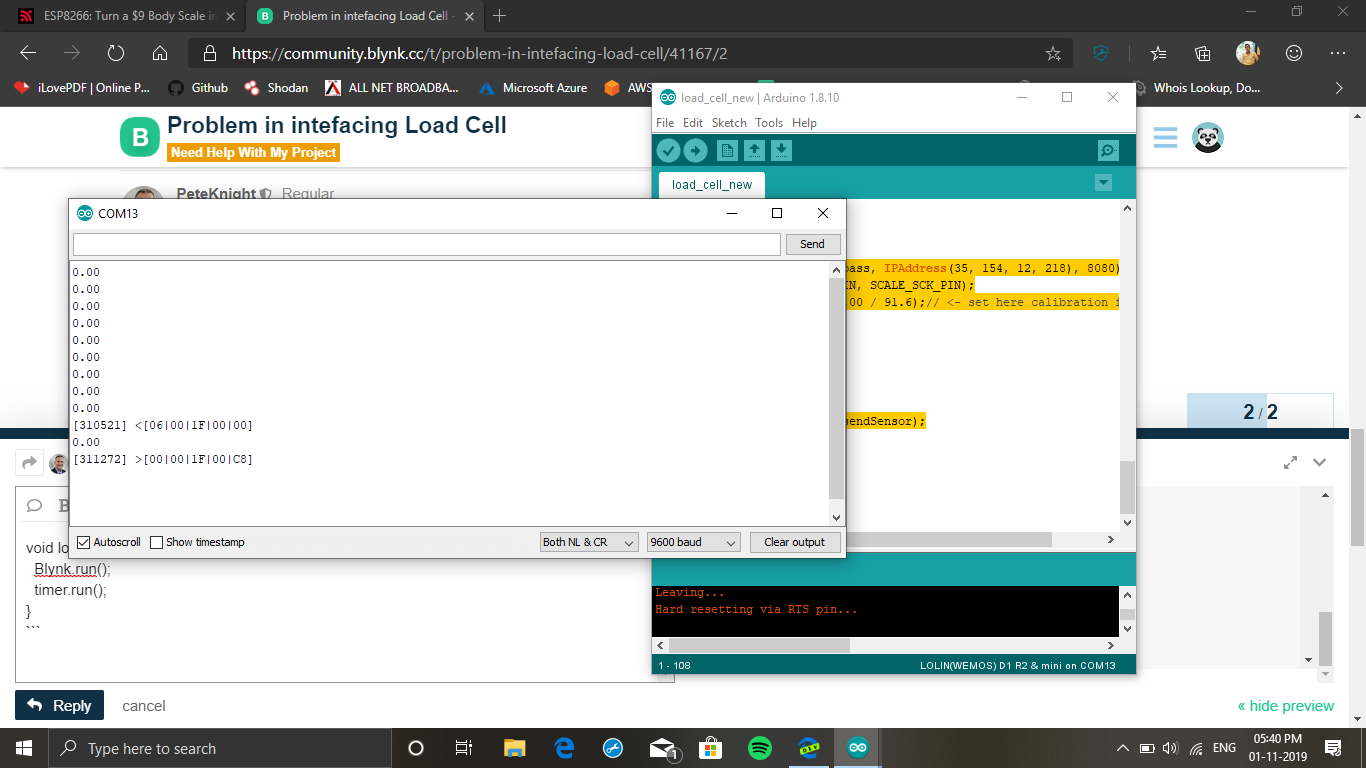Click the Type here to search box
The image size is (1366, 768).
pos(220,748)
